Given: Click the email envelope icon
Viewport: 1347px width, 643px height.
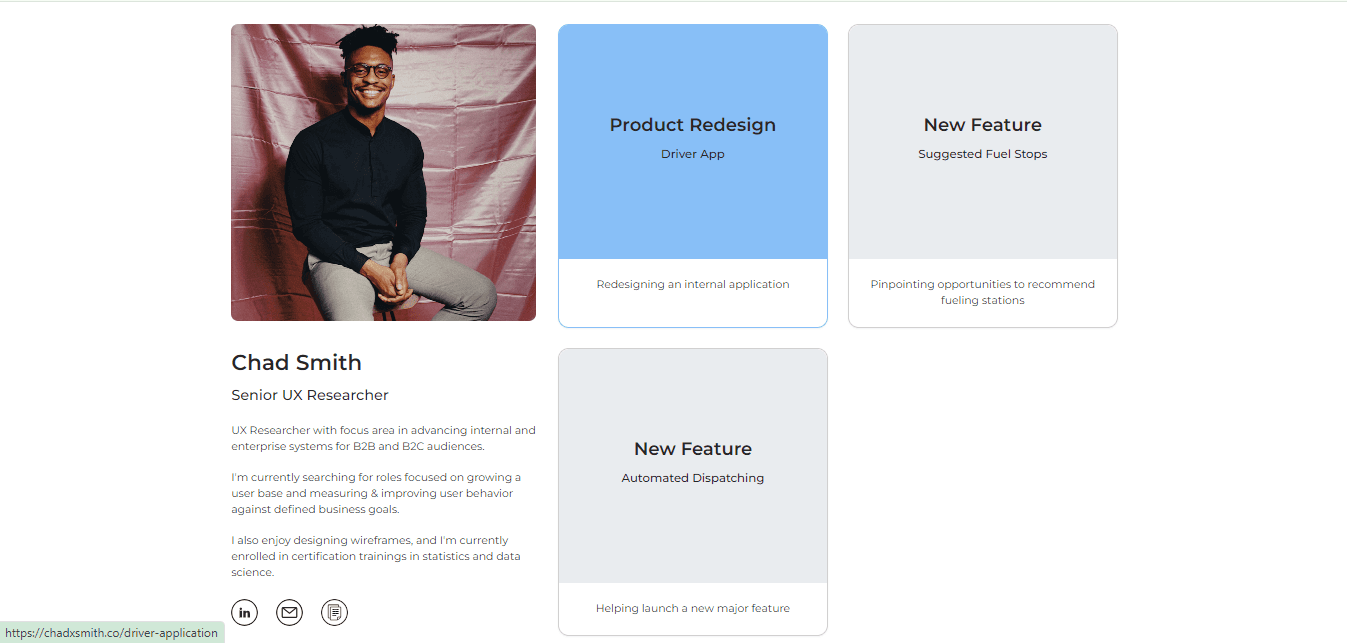Looking at the screenshot, I should 290,612.
